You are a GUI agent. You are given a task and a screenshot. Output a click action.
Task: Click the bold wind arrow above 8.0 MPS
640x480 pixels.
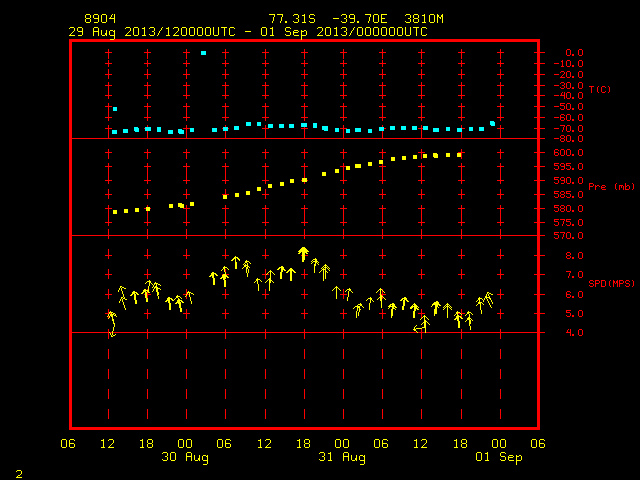click(x=303, y=254)
